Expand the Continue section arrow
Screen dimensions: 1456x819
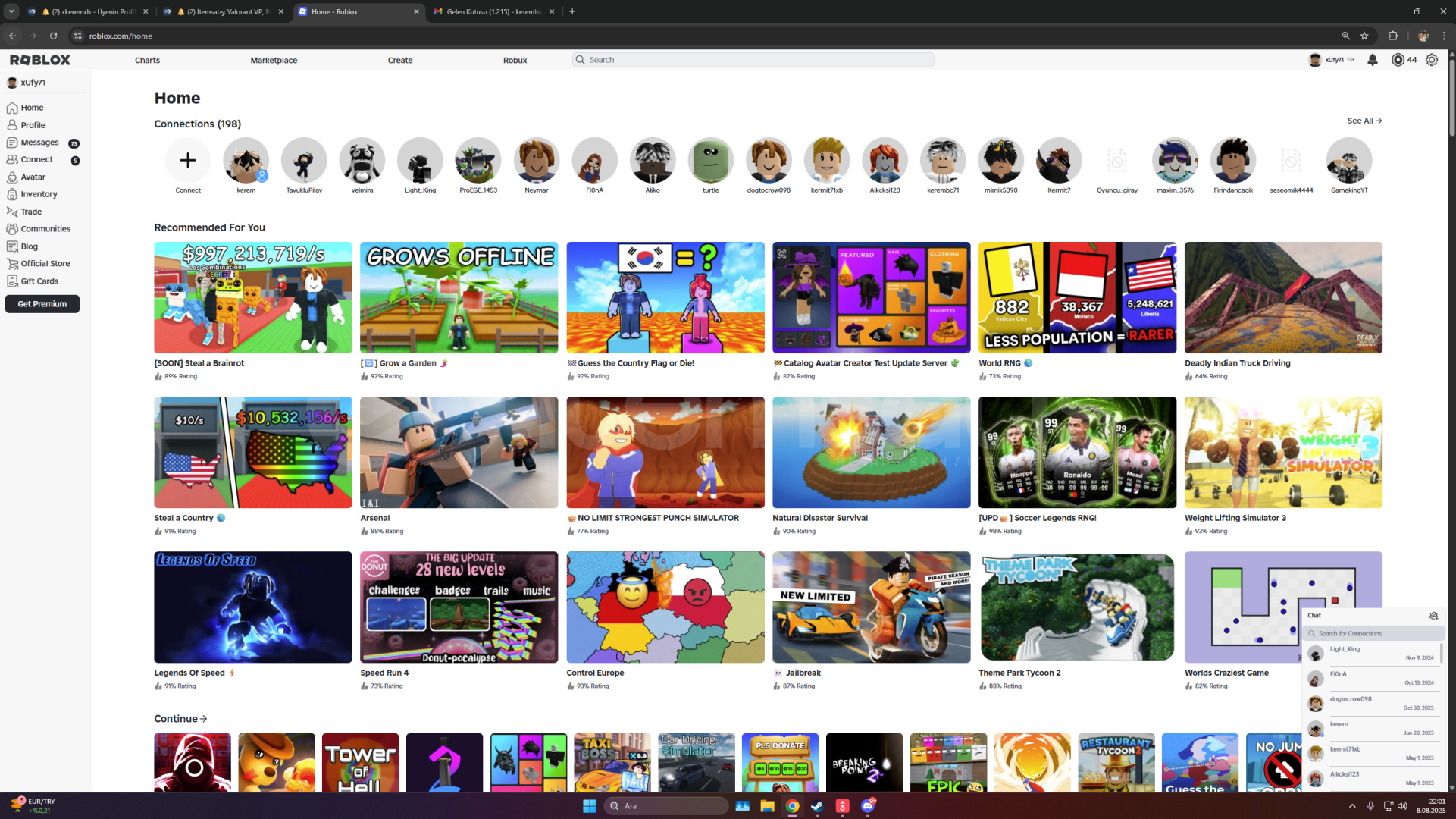click(203, 719)
